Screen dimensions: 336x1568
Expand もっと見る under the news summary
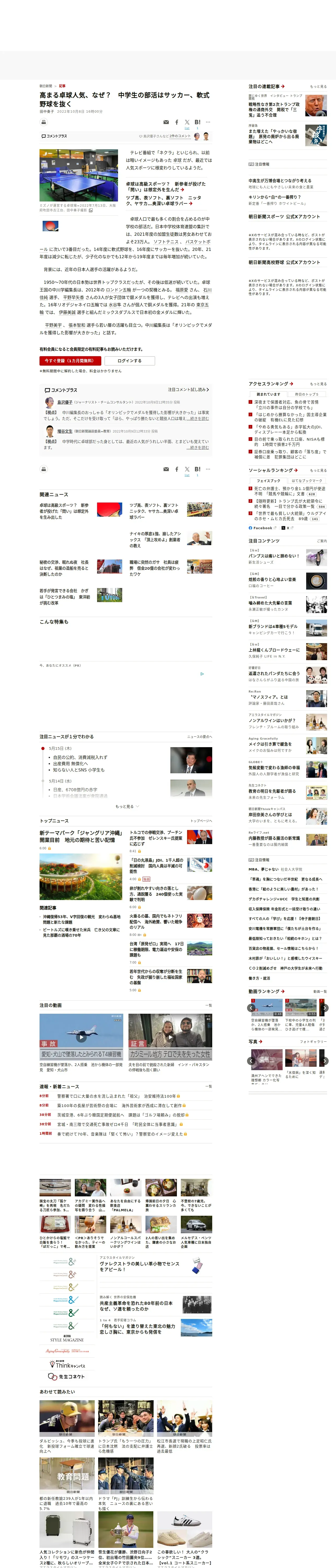coord(127,806)
